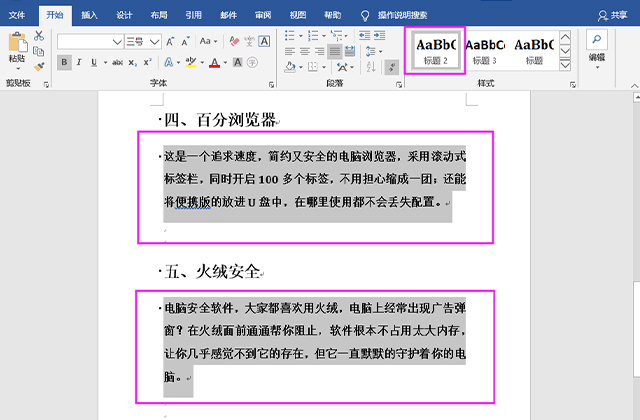The image size is (640, 420).
Task: Switch to 引用 References tab
Action: click(x=193, y=16)
